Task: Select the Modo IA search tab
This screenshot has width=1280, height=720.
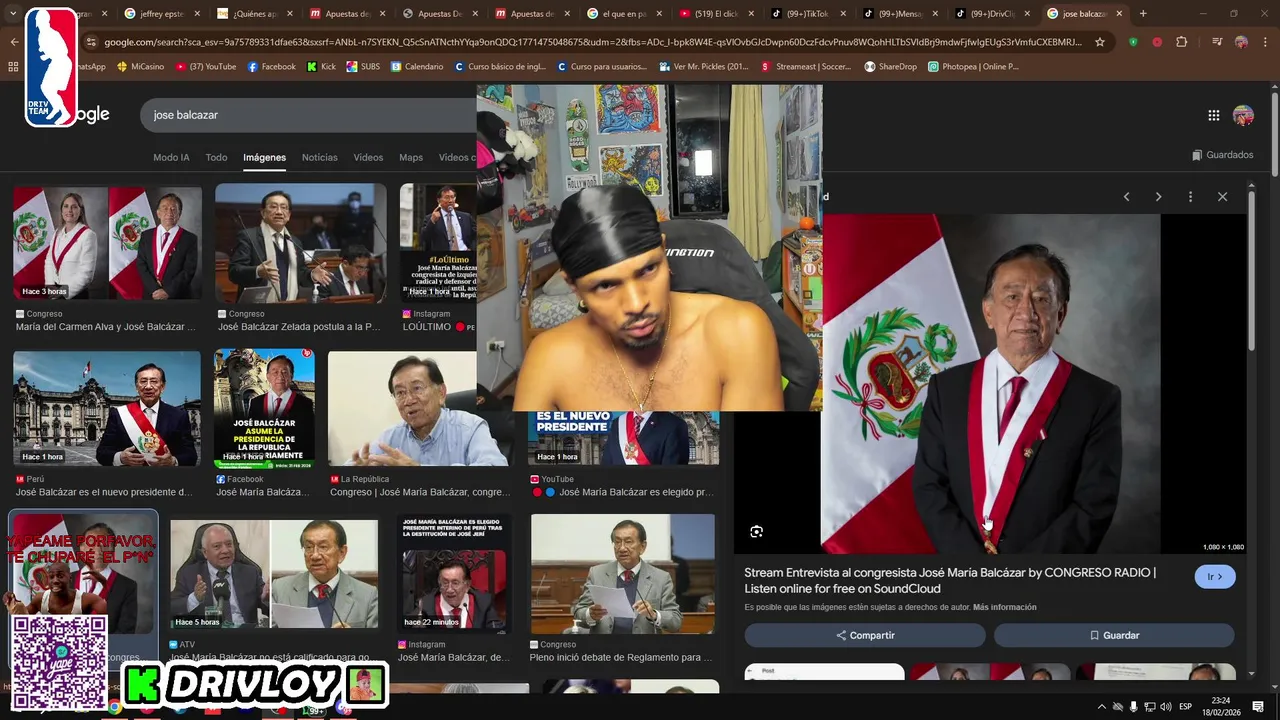Action: [171, 158]
